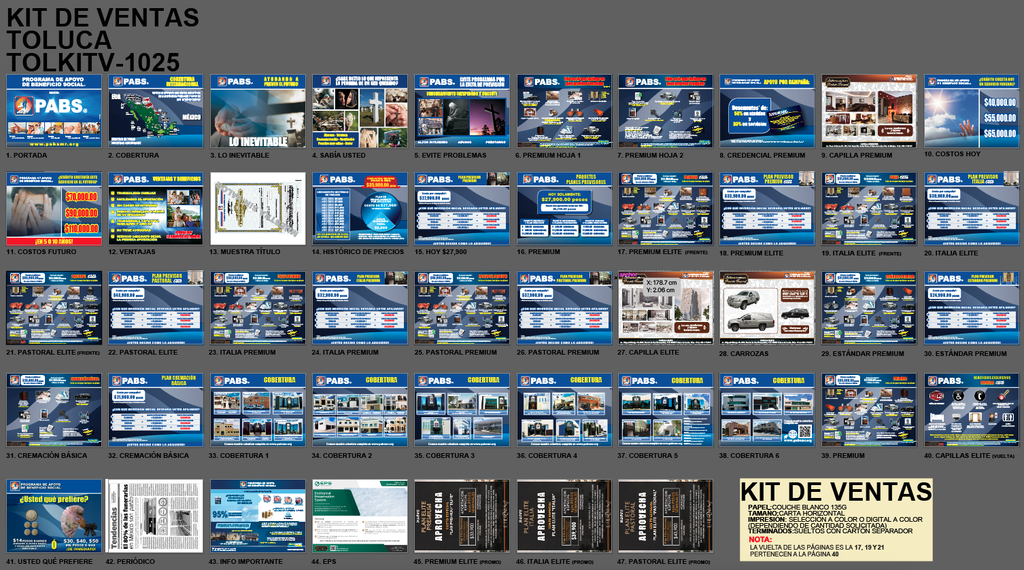Screen dimensions: 1024x570
Task: Select the 13. MUESTRA TÍTULO certificate thumbnail
Action: click(257, 208)
